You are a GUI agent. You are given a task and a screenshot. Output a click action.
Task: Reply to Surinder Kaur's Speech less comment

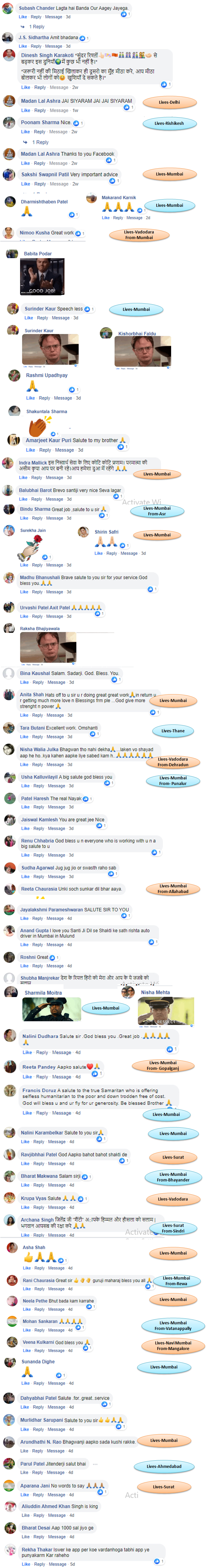point(43,318)
